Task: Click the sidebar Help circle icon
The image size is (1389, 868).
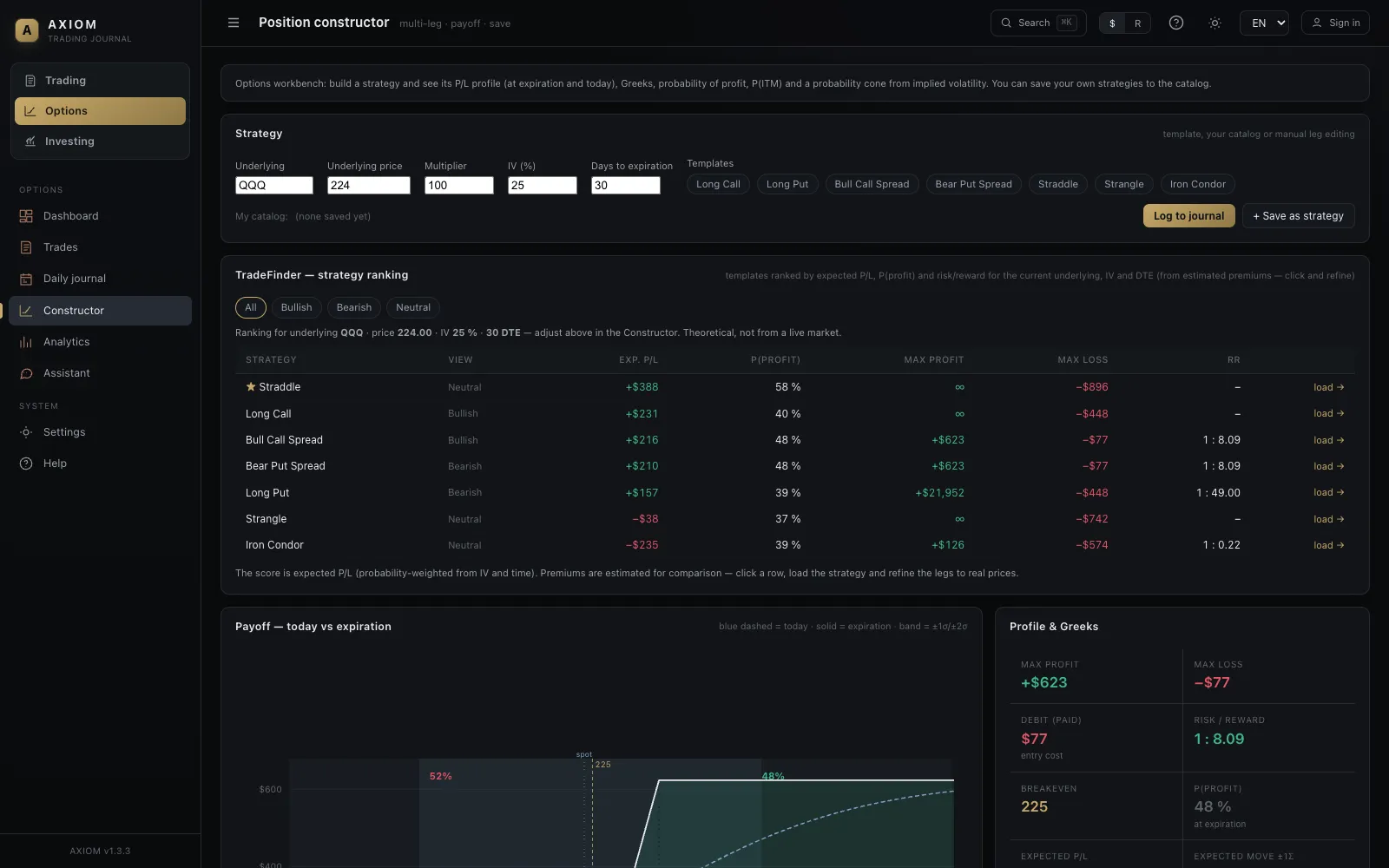Action: tap(26, 464)
